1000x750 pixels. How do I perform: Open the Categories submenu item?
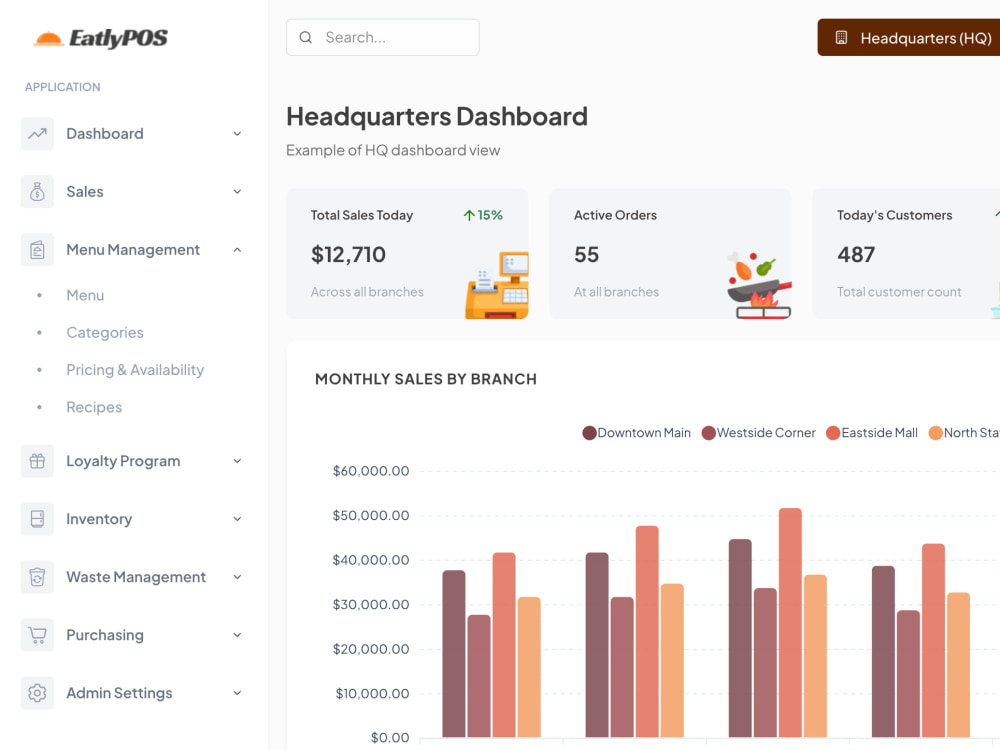(105, 332)
